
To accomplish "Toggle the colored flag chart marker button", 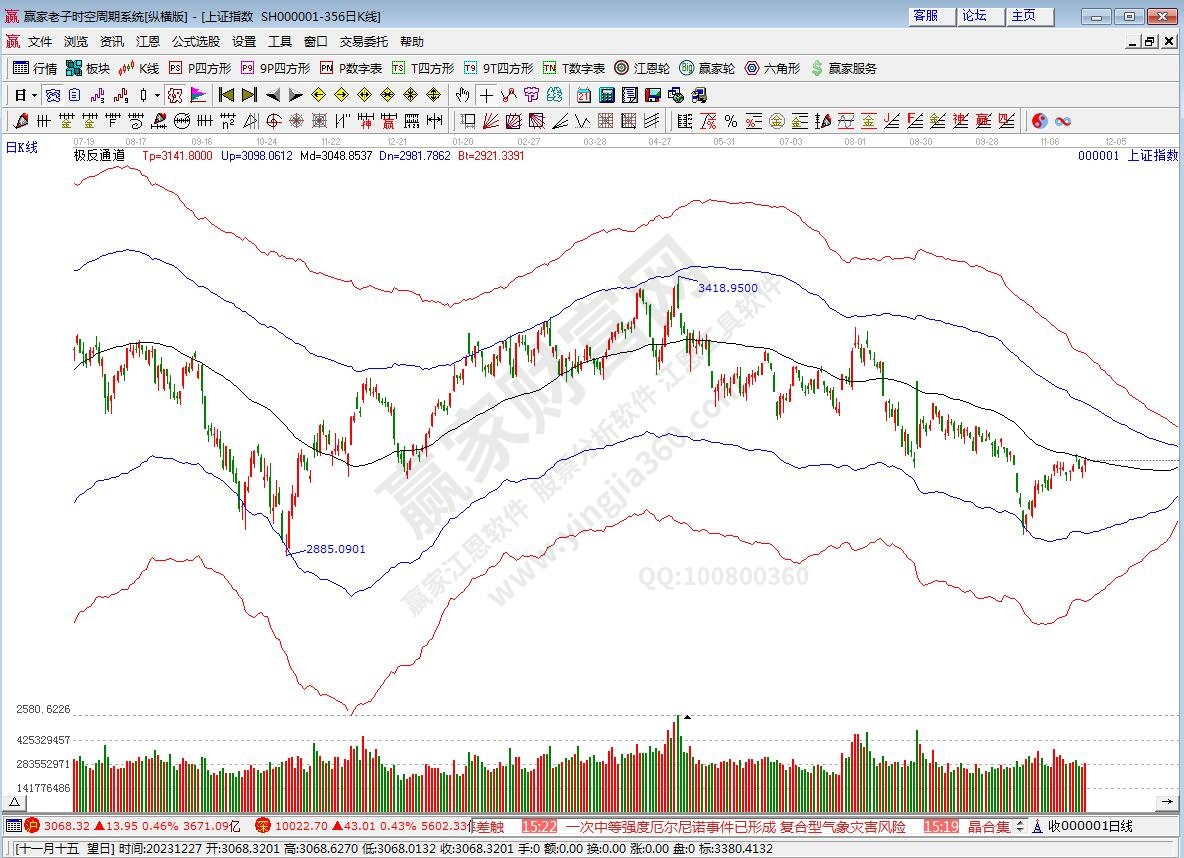I will 198,95.
